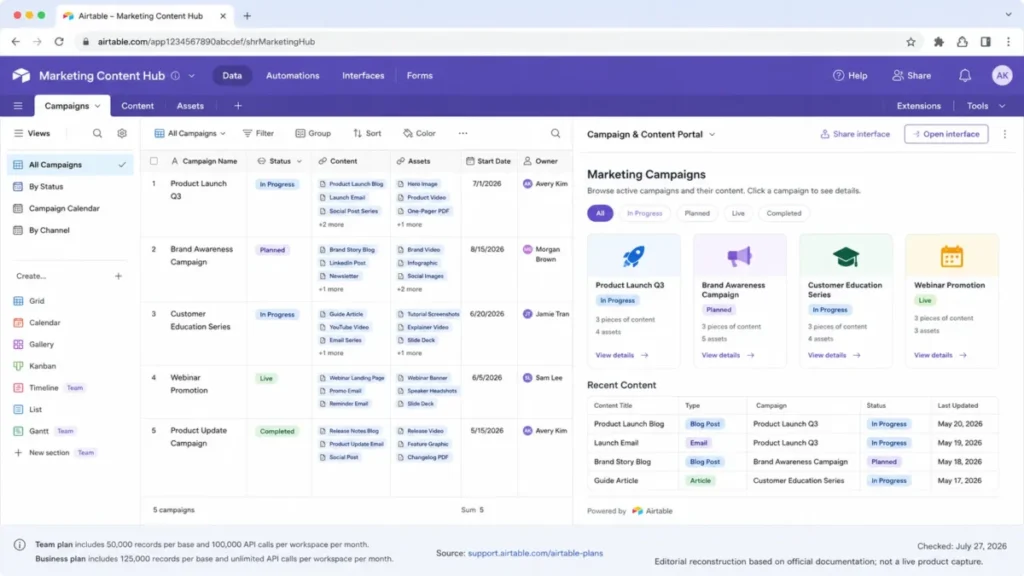
Task: Open support.airtable.com/airtable-plans link
Action: [x=536, y=553]
